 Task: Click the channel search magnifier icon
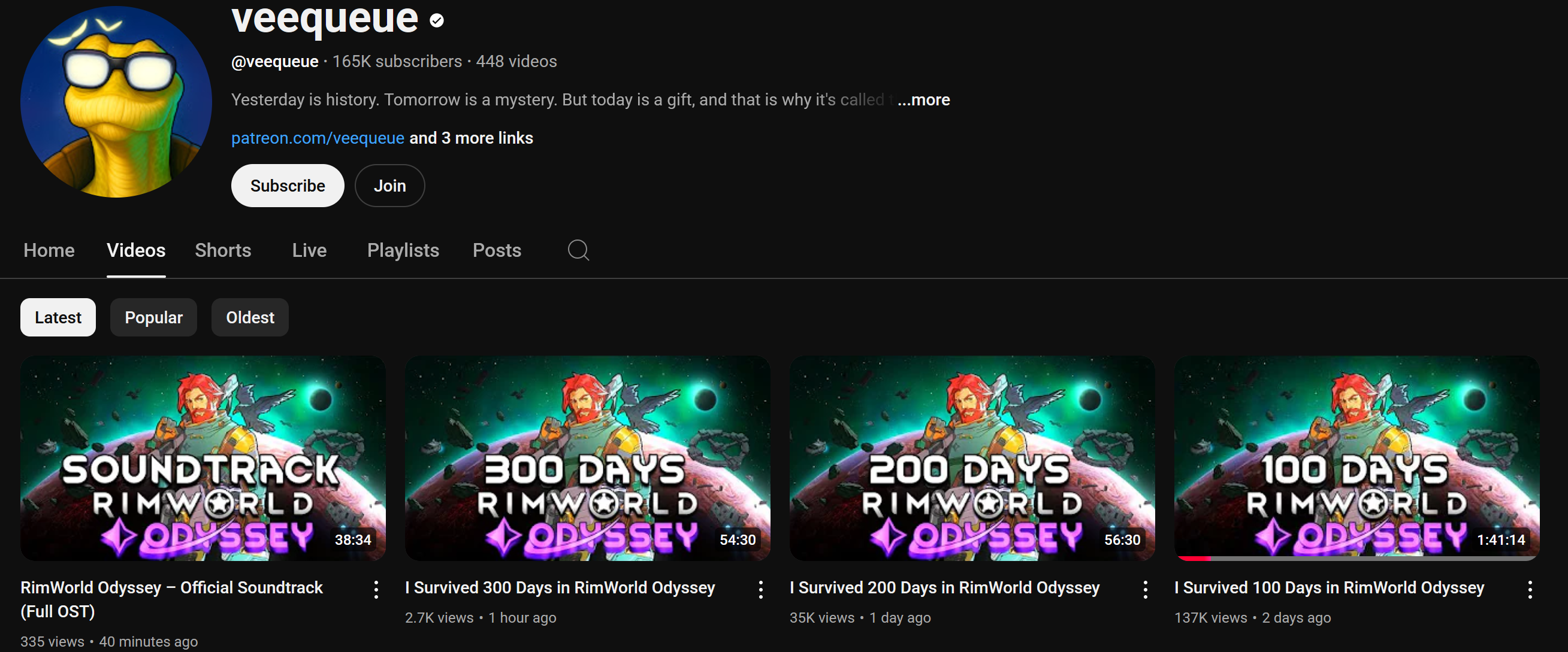[578, 250]
